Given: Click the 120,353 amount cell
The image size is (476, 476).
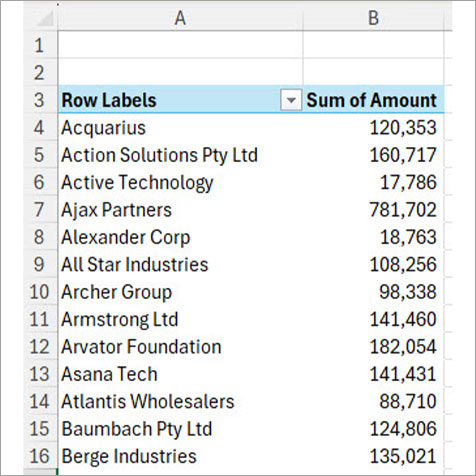Looking at the screenshot, I should pyautogui.click(x=374, y=127).
